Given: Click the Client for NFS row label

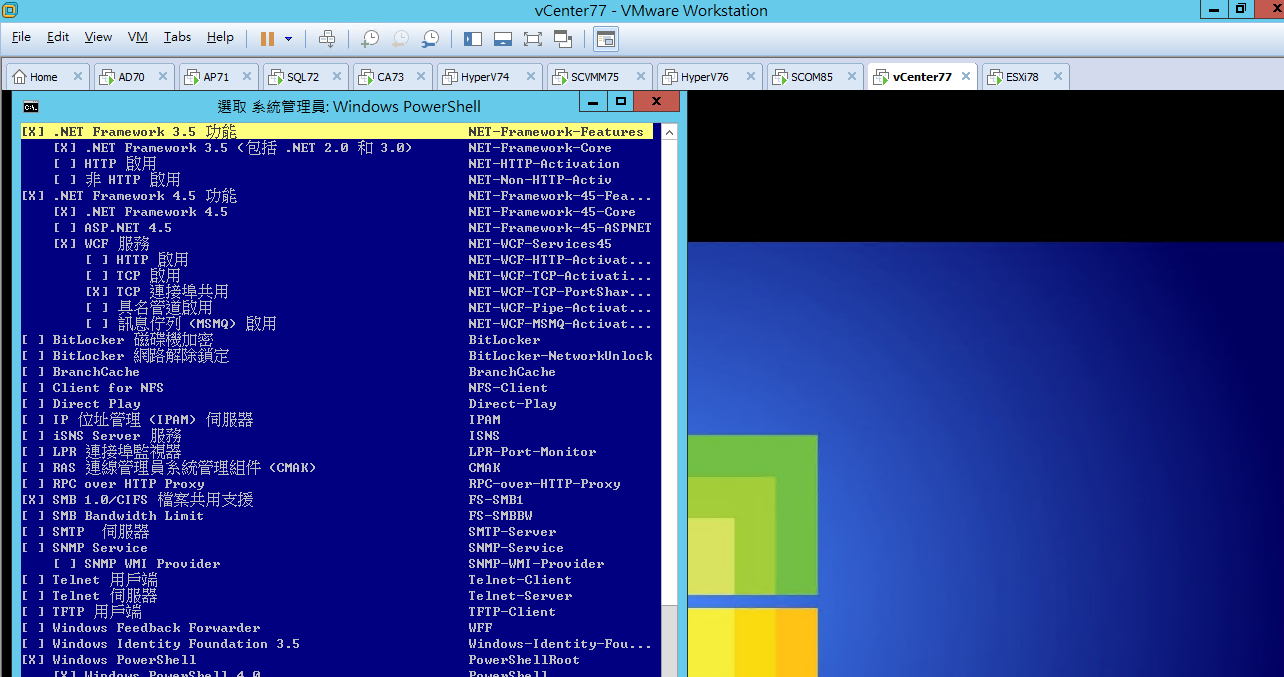Looking at the screenshot, I should click(x=108, y=388).
